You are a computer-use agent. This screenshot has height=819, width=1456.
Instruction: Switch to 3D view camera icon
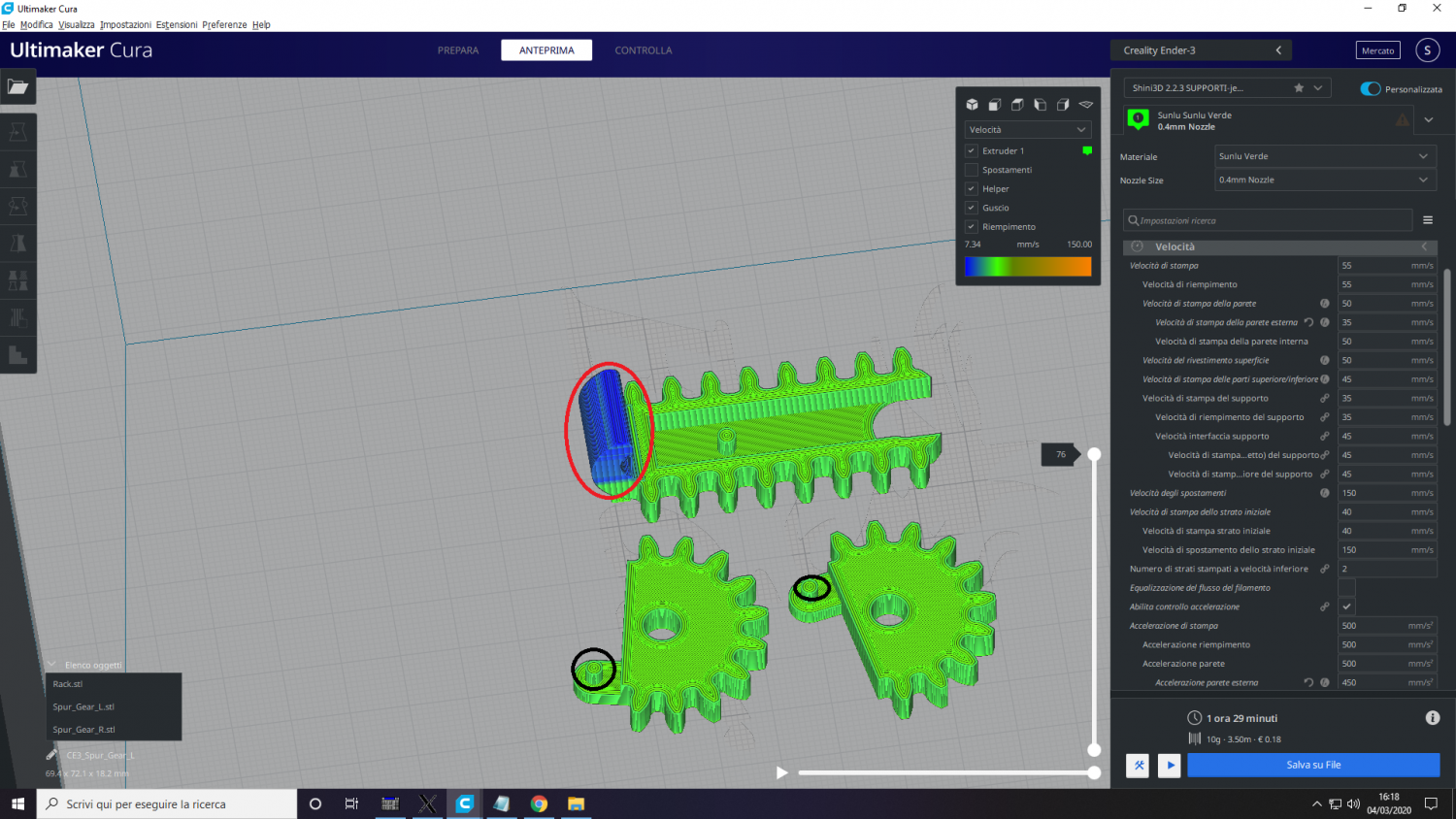[x=972, y=105]
